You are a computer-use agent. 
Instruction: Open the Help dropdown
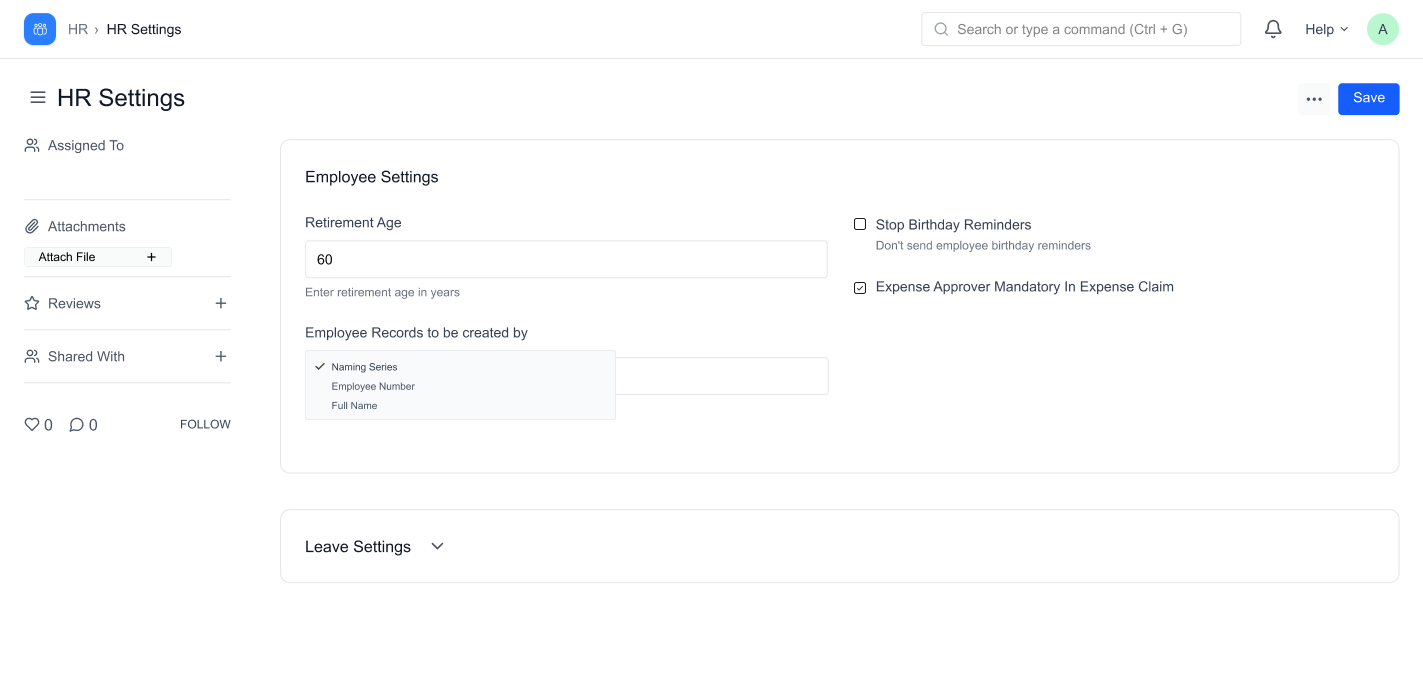pyautogui.click(x=1326, y=29)
